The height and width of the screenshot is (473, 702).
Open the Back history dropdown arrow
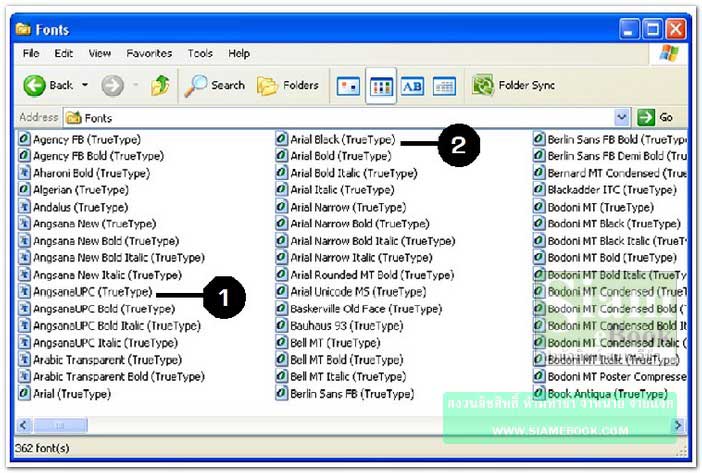click(85, 85)
